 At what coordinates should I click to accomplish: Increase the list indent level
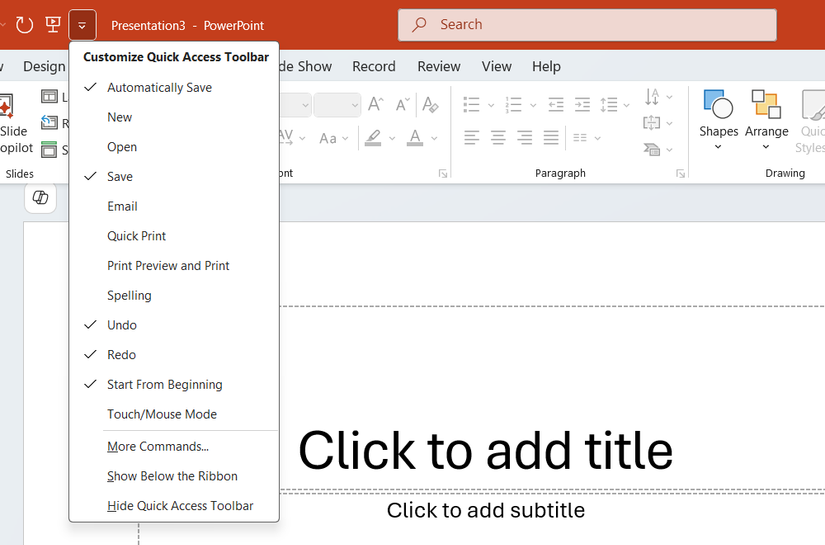point(581,104)
